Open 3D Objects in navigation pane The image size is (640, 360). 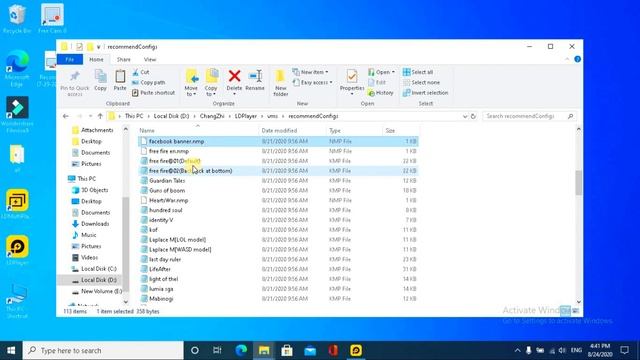point(94,190)
